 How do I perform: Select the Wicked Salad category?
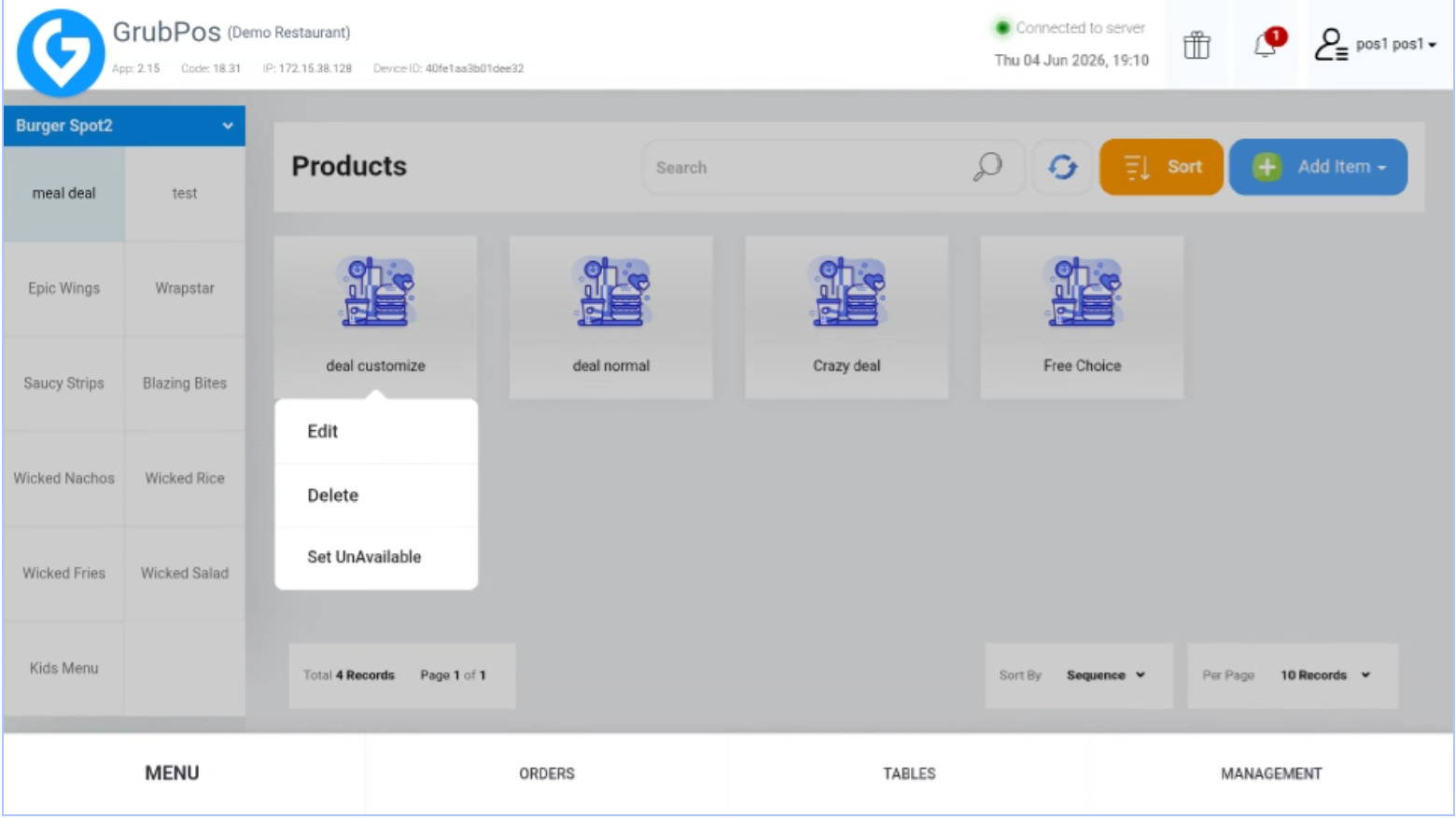[x=185, y=575]
